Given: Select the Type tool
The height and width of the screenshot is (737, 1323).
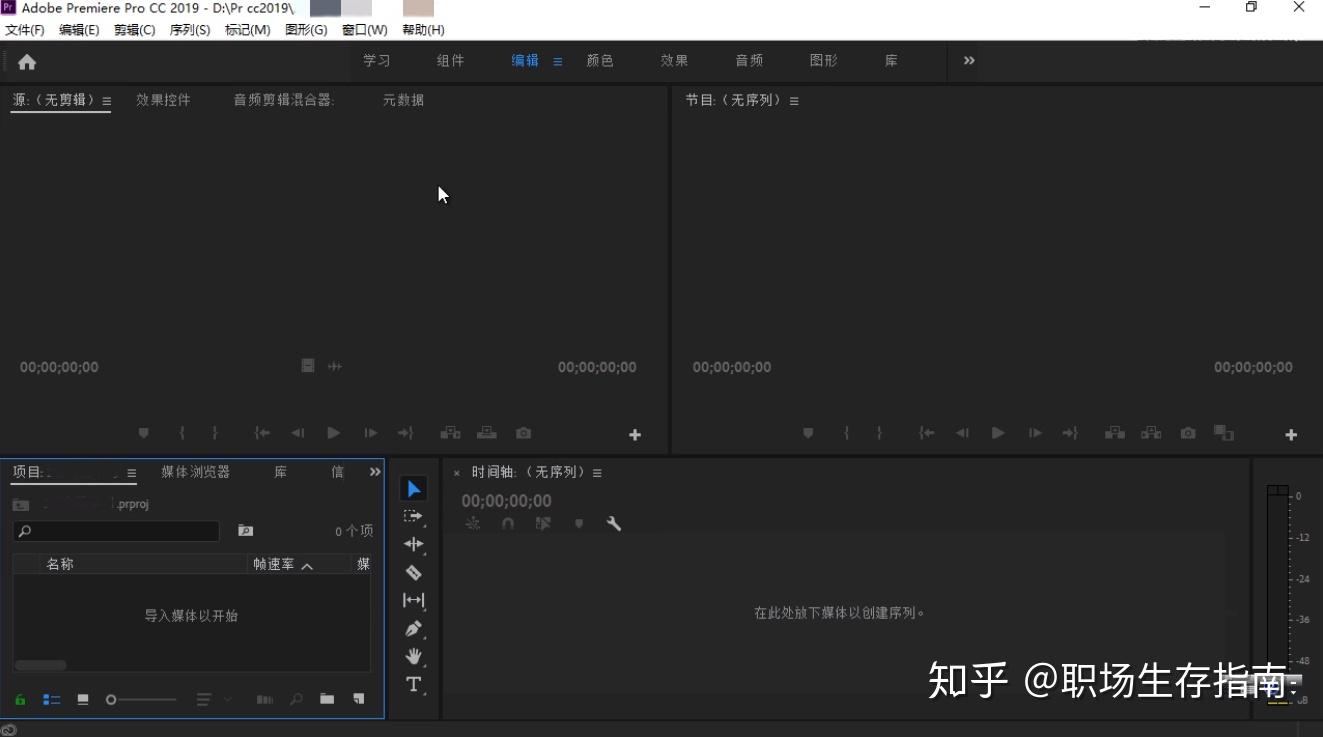Looking at the screenshot, I should click(414, 685).
